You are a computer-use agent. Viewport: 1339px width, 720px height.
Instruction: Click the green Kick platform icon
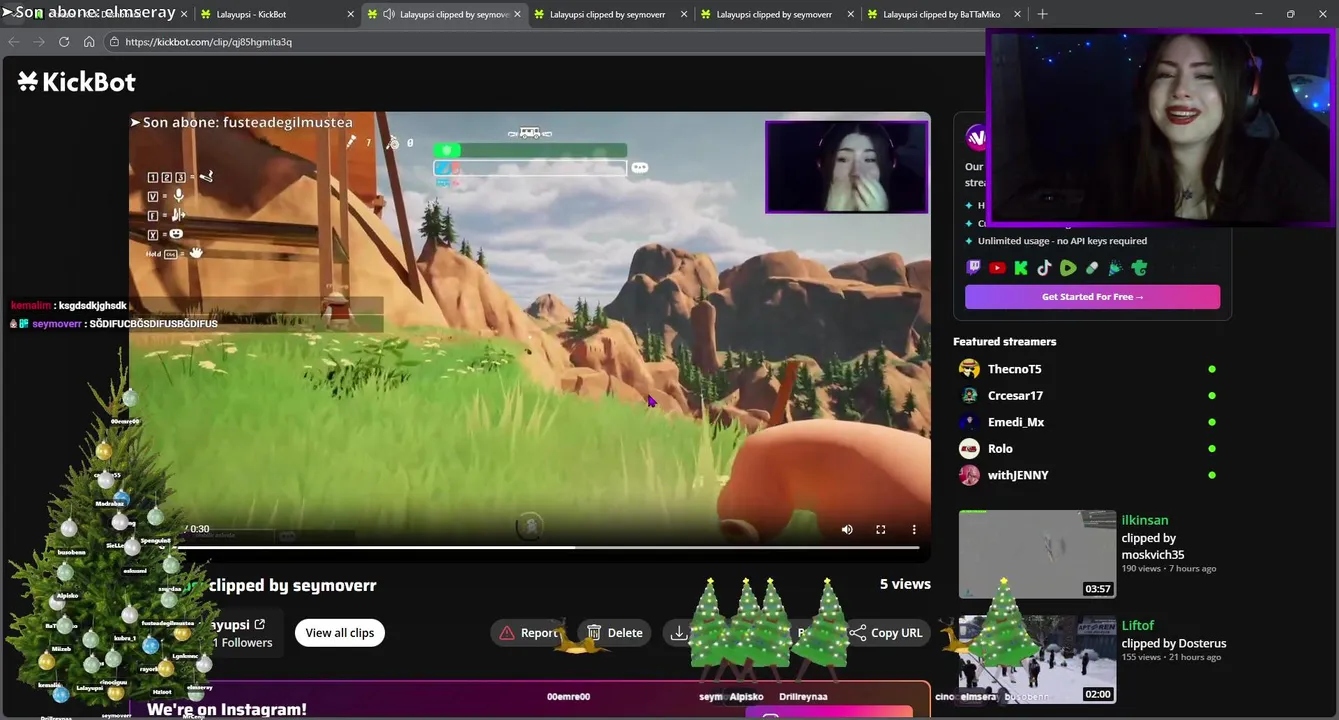(1021, 268)
